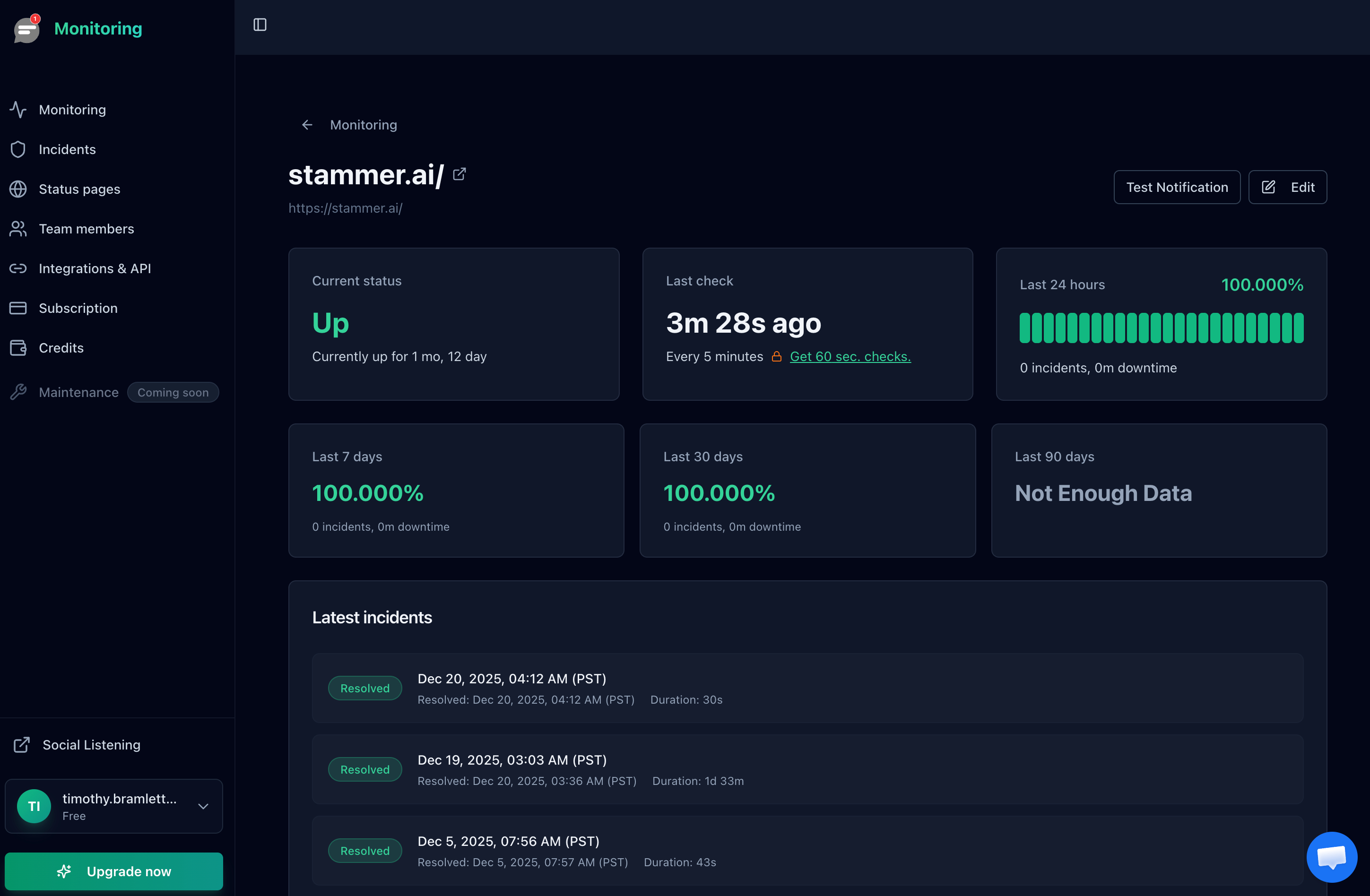1370x896 pixels.
Task: Open Social Listening external link
Action: [x=91, y=745]
